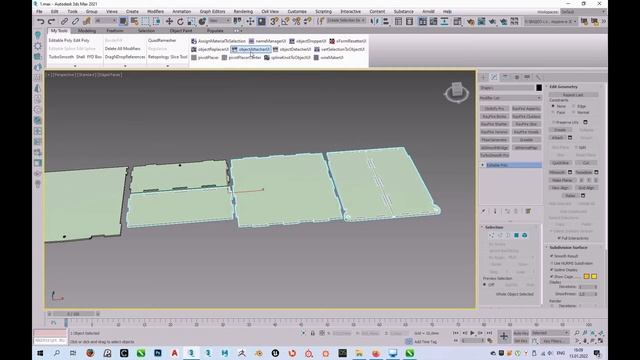This screenshot has height=360, width=640.
Task: Click the QuickSlice button
Action: point(560,163)
